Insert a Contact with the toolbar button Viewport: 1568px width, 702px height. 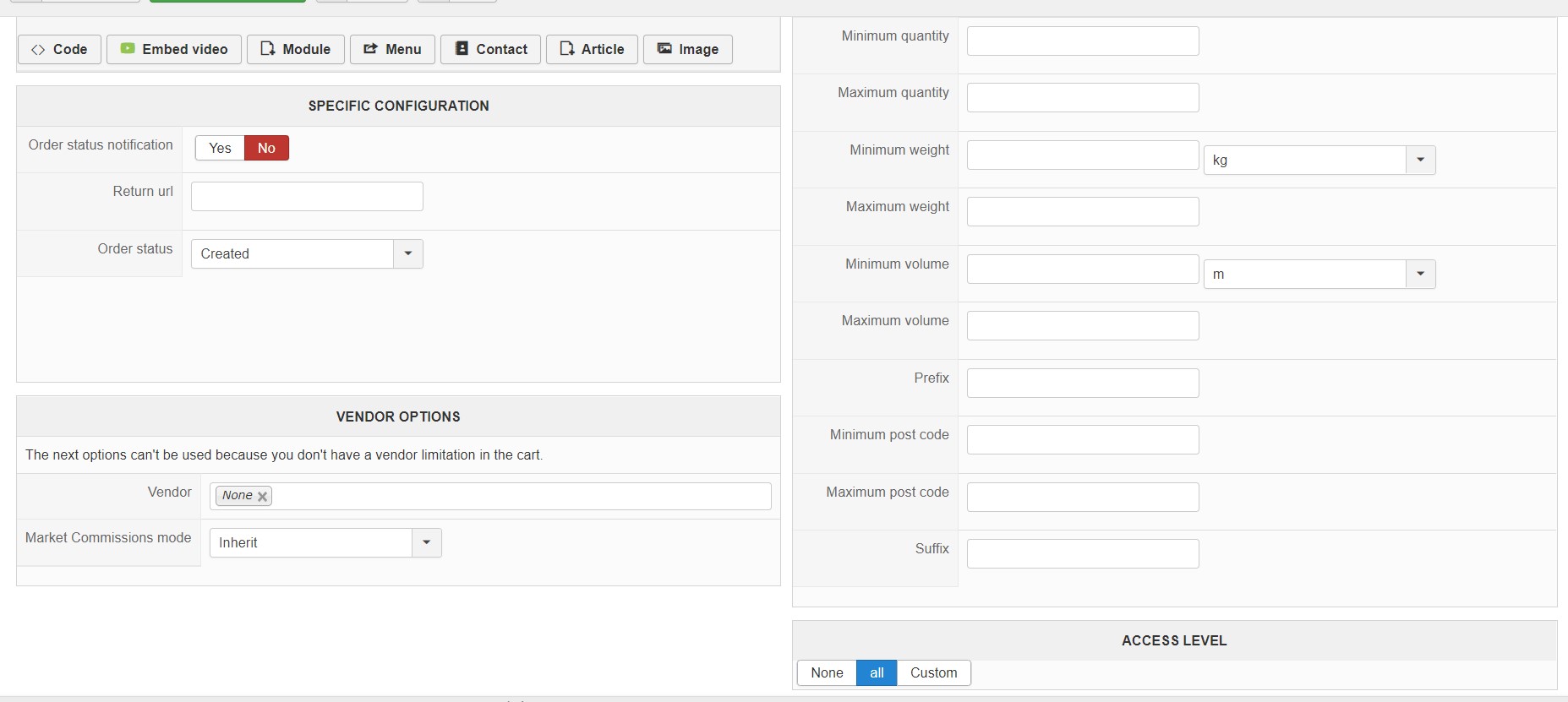coord(490,49)
